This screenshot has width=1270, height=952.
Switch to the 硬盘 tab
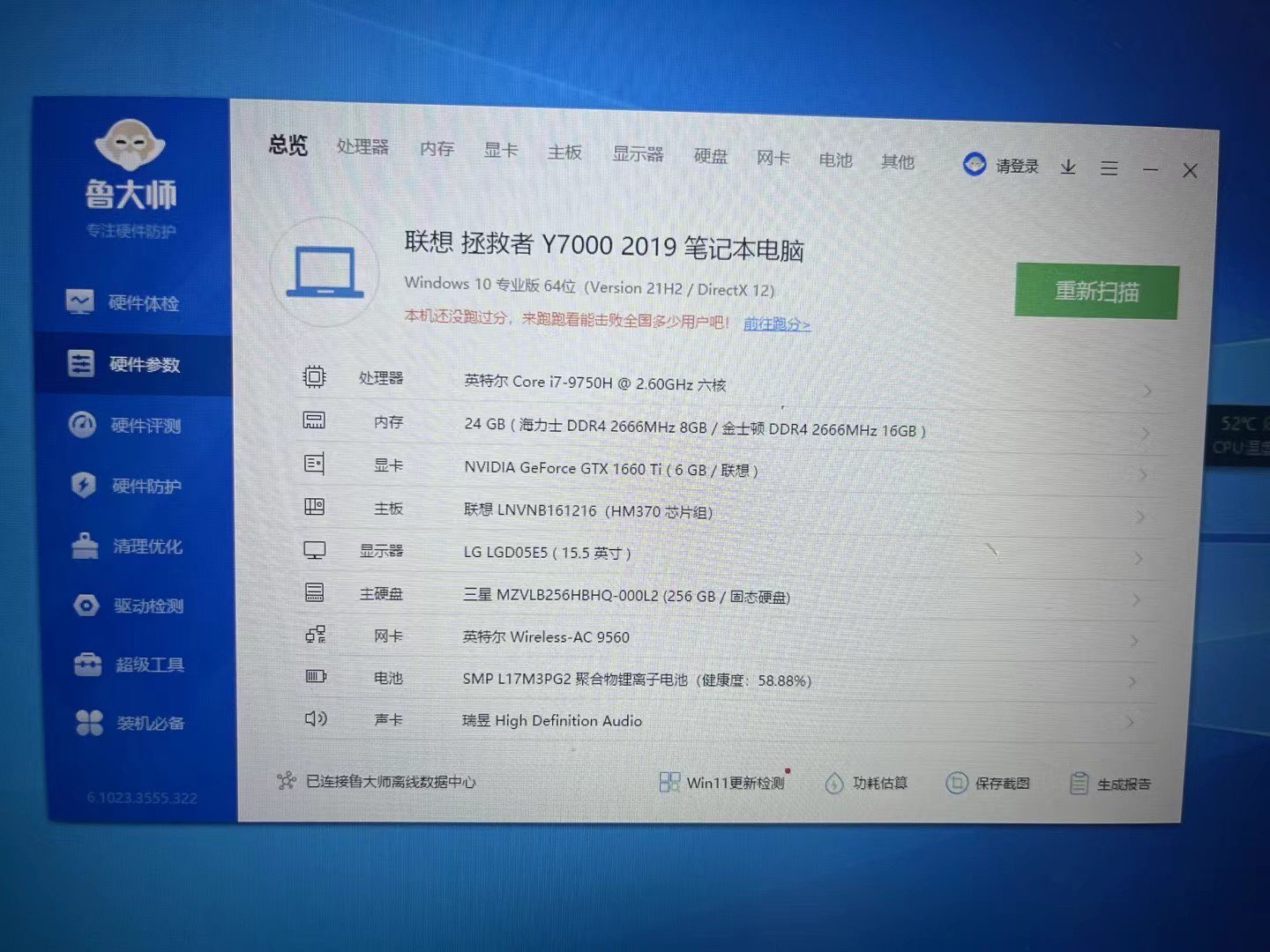[x=711, y=157]
